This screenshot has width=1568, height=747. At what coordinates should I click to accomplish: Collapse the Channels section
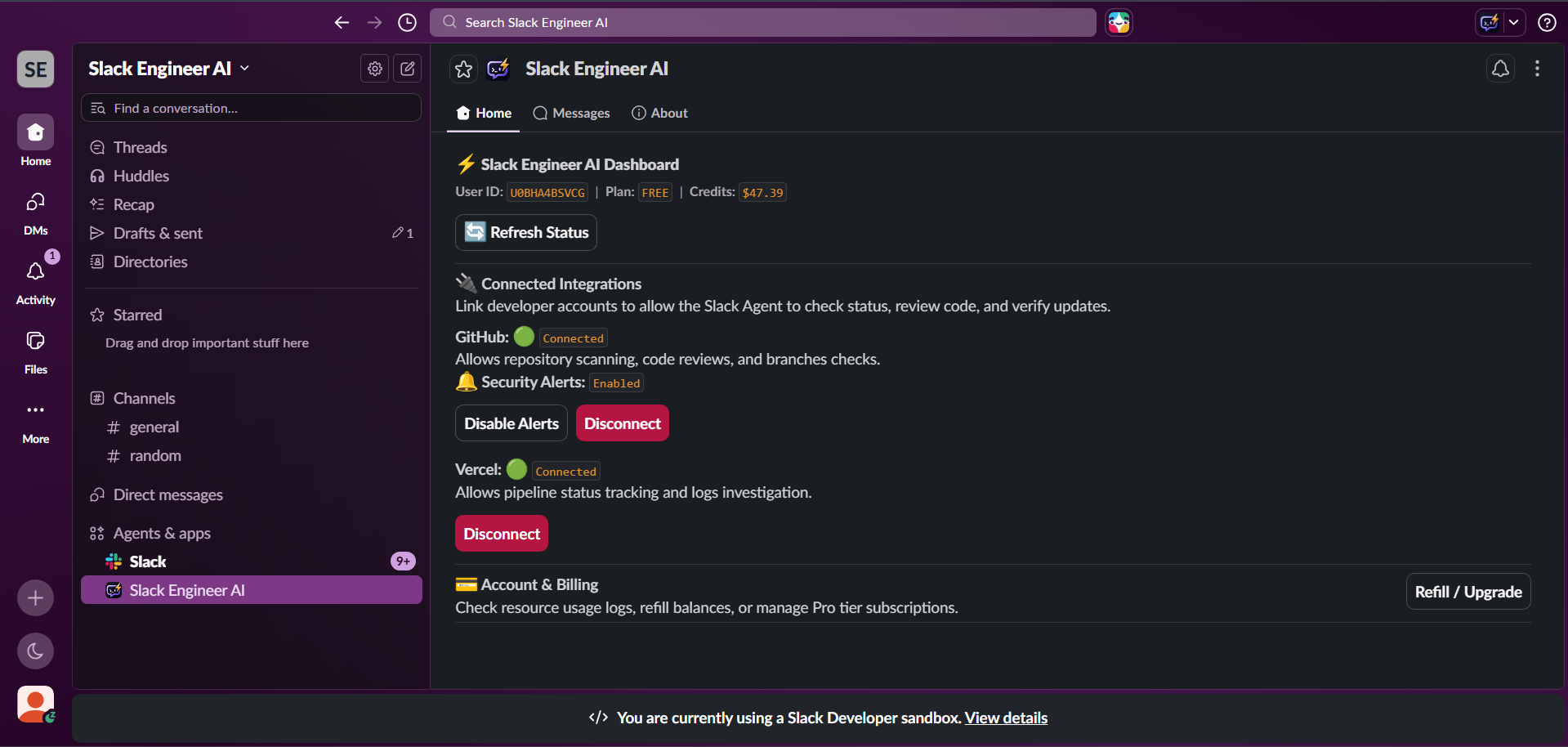click(x=144, y=398)
